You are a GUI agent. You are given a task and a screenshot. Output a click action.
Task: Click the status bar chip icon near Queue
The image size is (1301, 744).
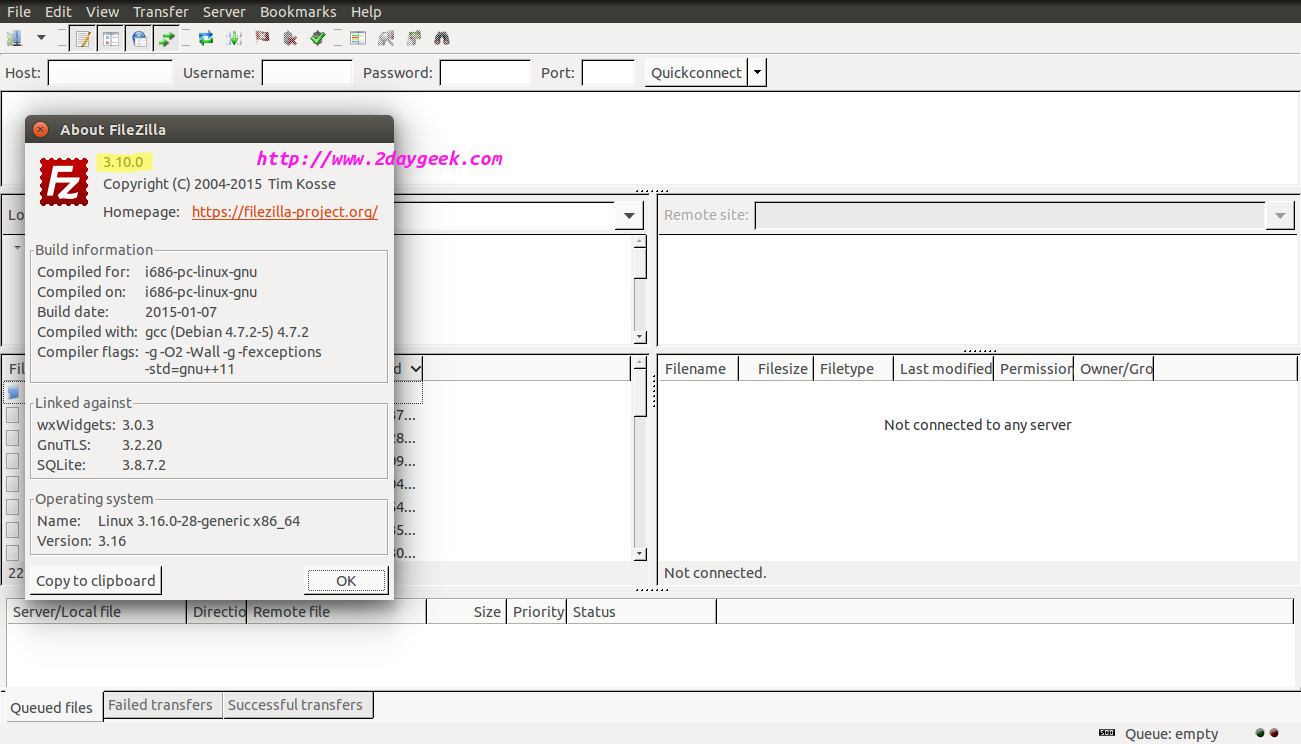pos(1106,732)
